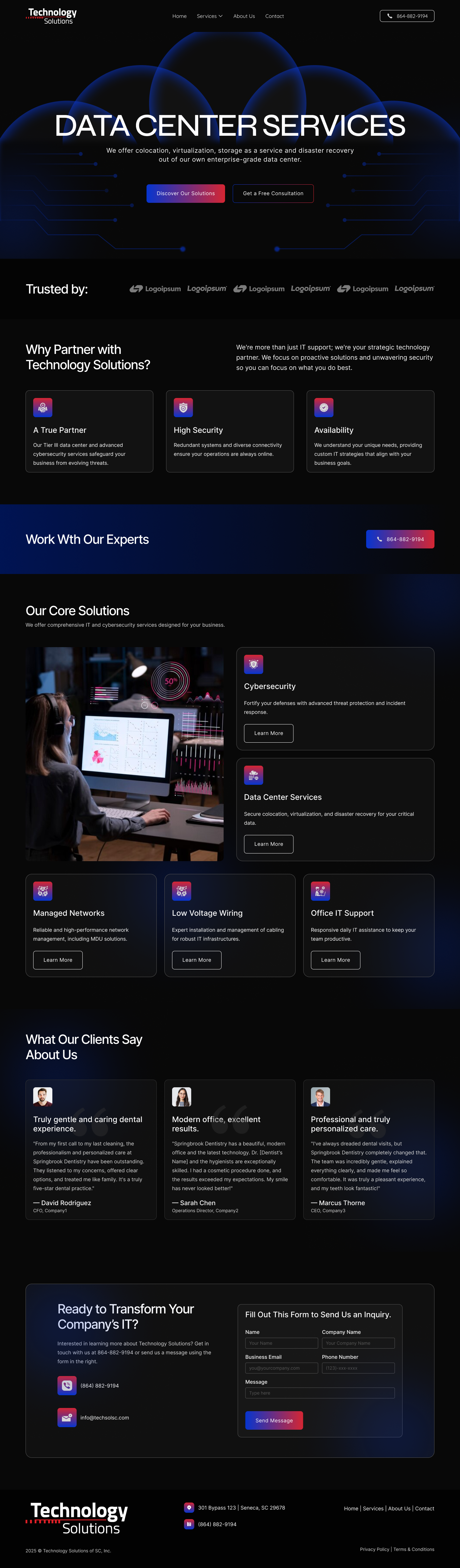Click the Cybersecurity card icon

[x=254, y=664]
